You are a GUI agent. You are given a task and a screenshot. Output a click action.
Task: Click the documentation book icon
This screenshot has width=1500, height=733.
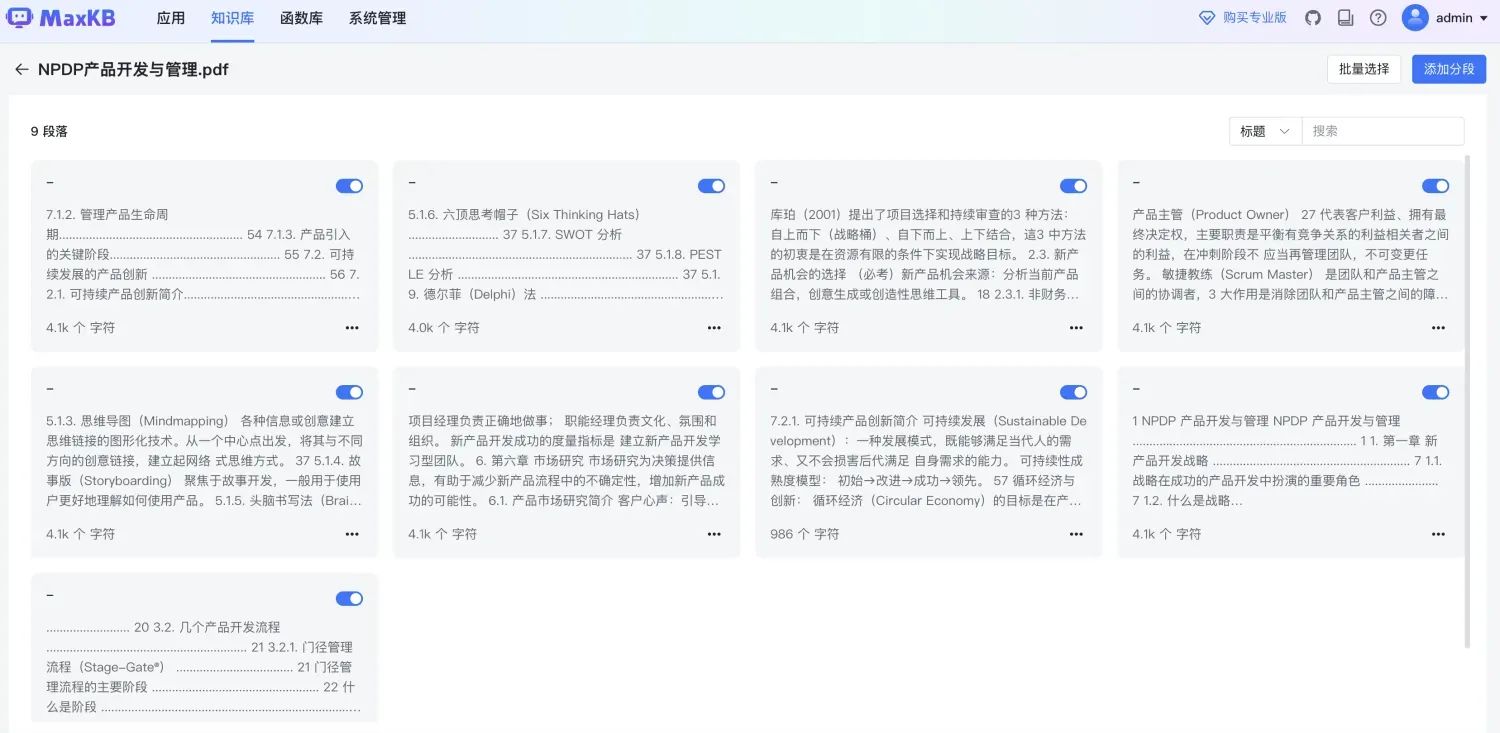click(1345, 17)
